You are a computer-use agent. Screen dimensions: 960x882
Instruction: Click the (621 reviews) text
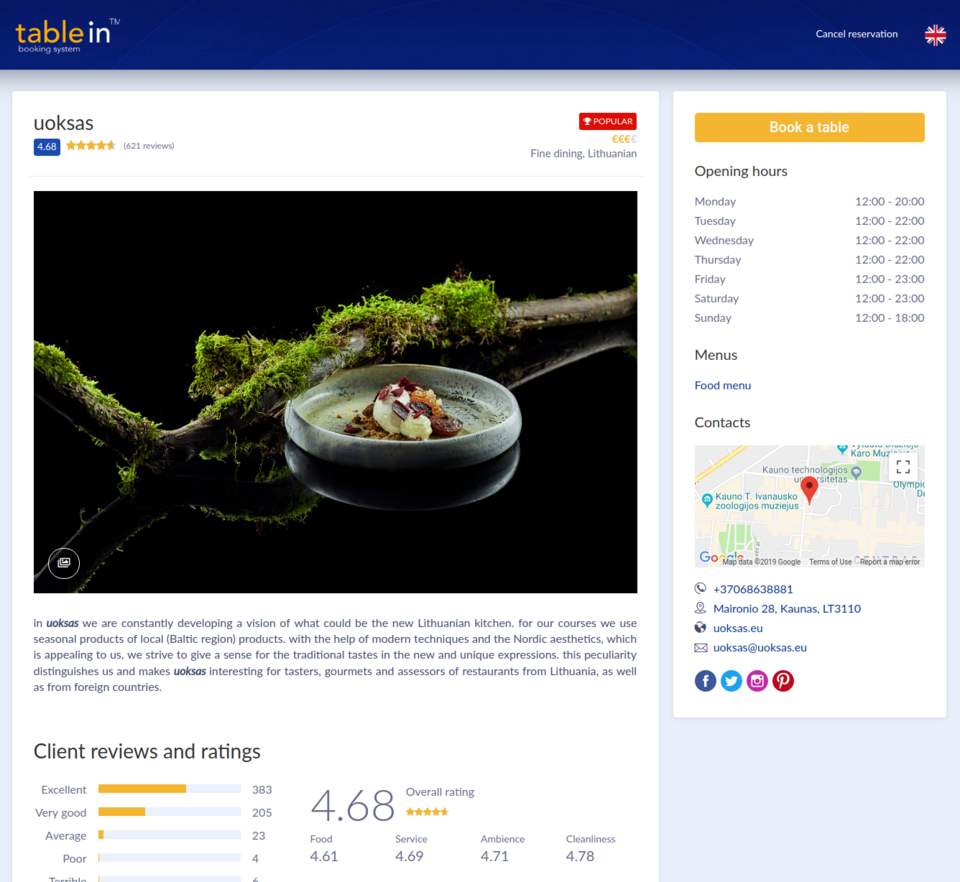coord(149,146)
